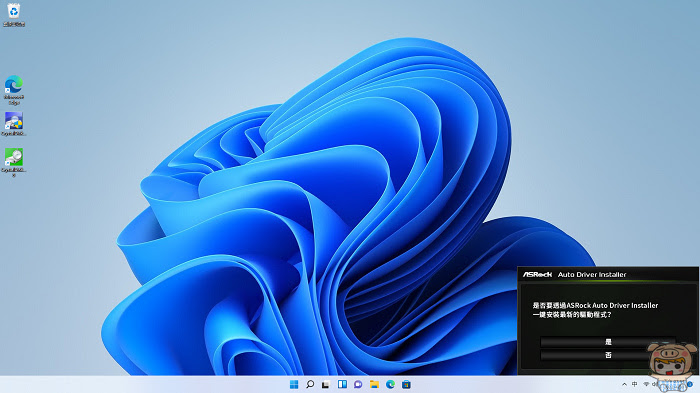The image size is (700, 393).
Task: Open network Wi-Fi tray icon
Action: click(646, 385)
